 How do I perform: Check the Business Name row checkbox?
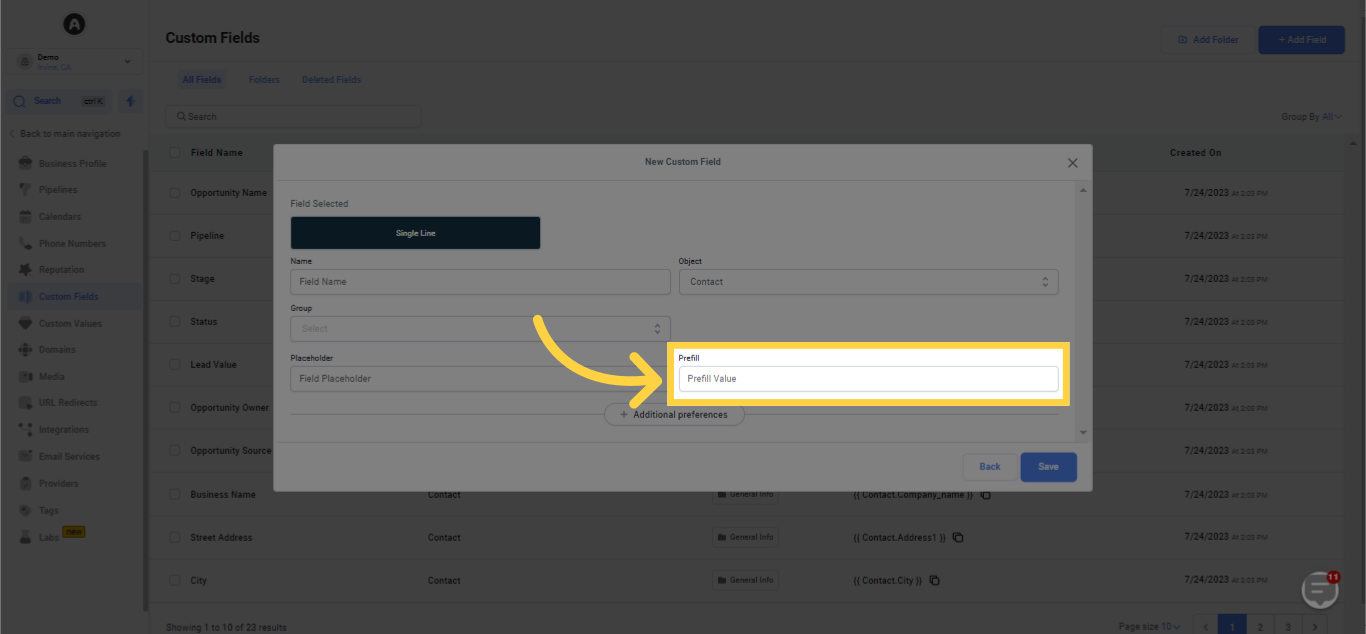[175, 495]
